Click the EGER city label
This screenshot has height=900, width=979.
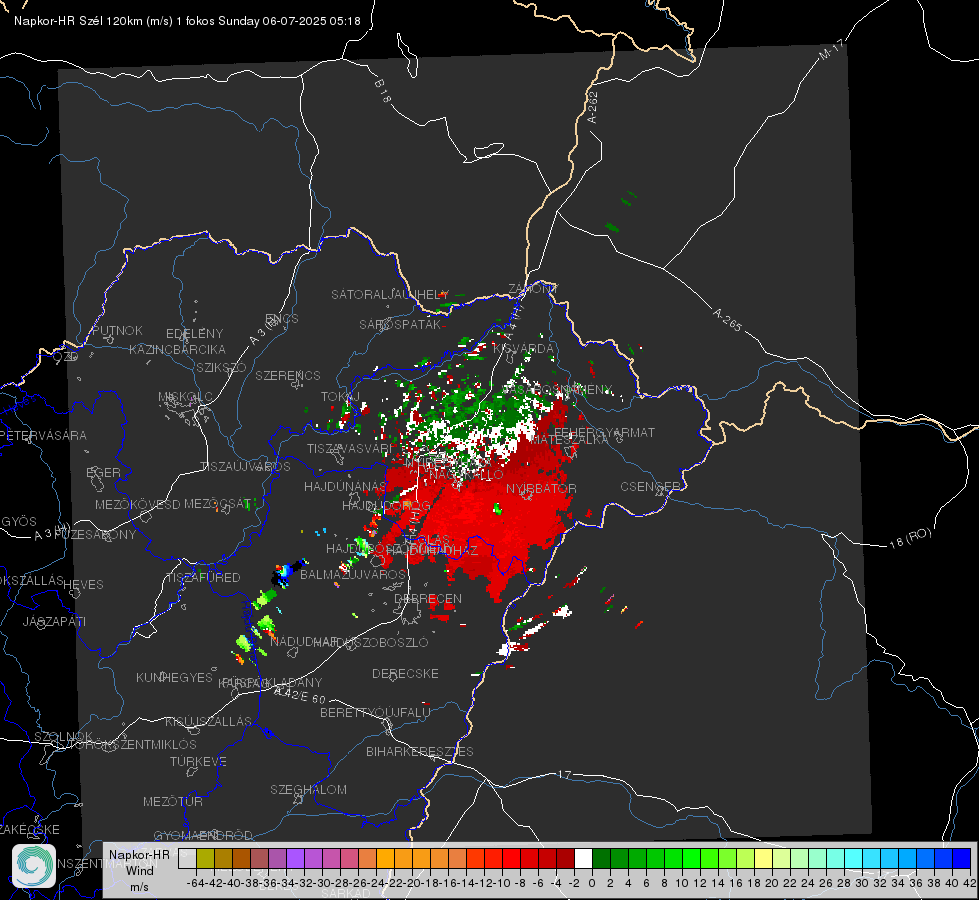104,472
